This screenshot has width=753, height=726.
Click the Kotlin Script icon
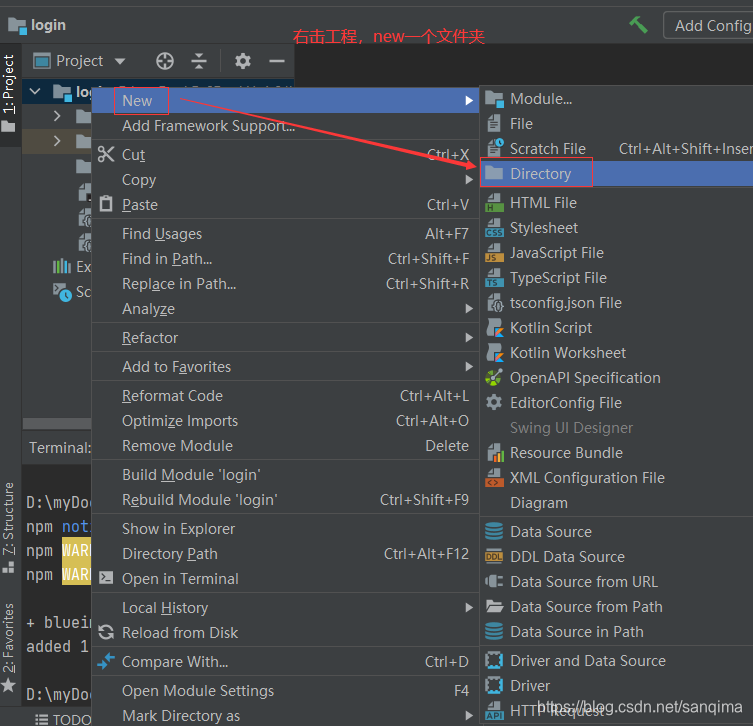coord(494,327)
